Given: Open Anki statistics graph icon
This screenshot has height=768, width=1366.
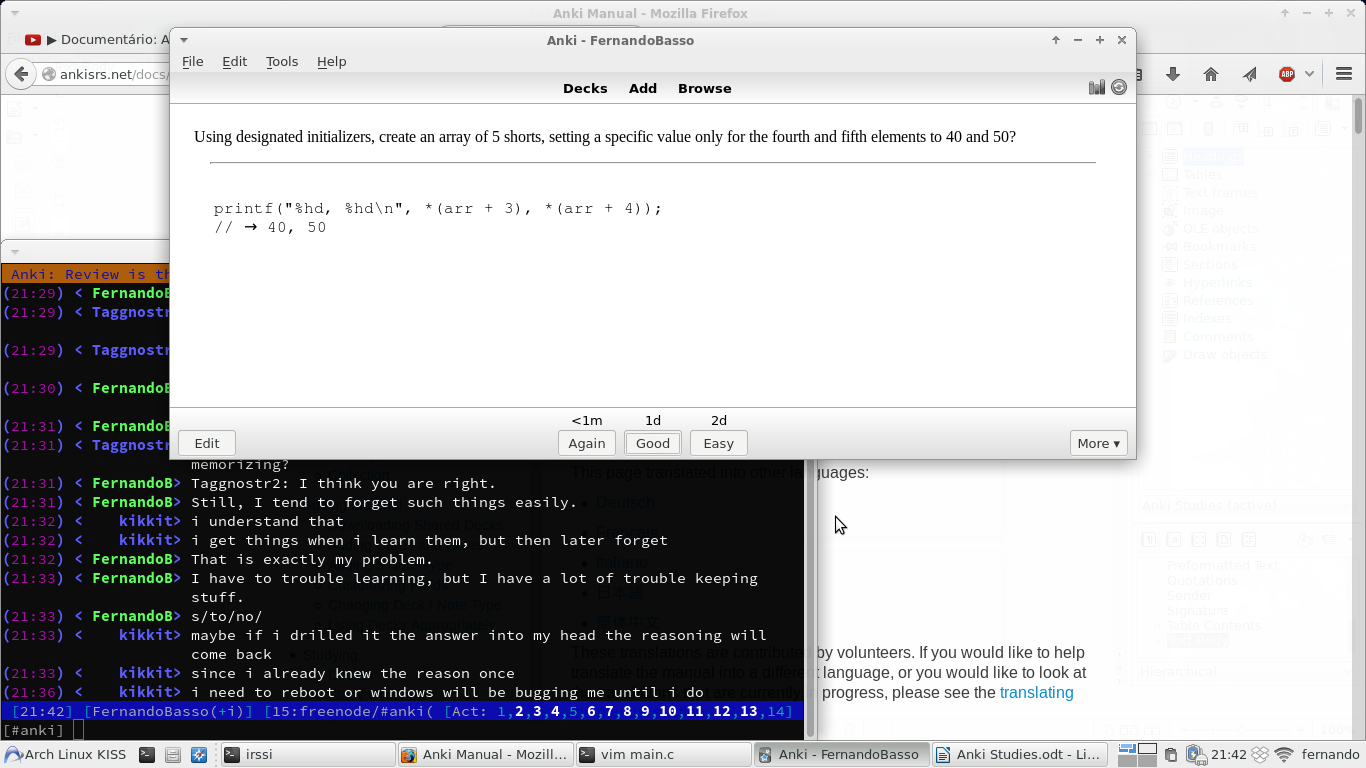Looking at the screenshot, I should [x=1097, y=88].
